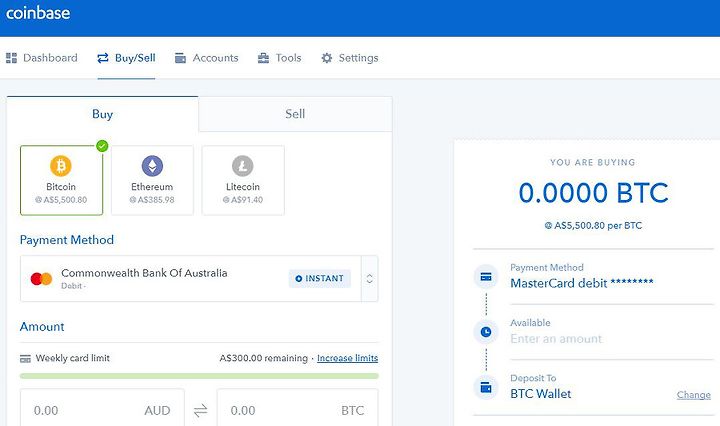Click the Amount heading
Screen dimensions: 720x426
(x=42, y=327)
